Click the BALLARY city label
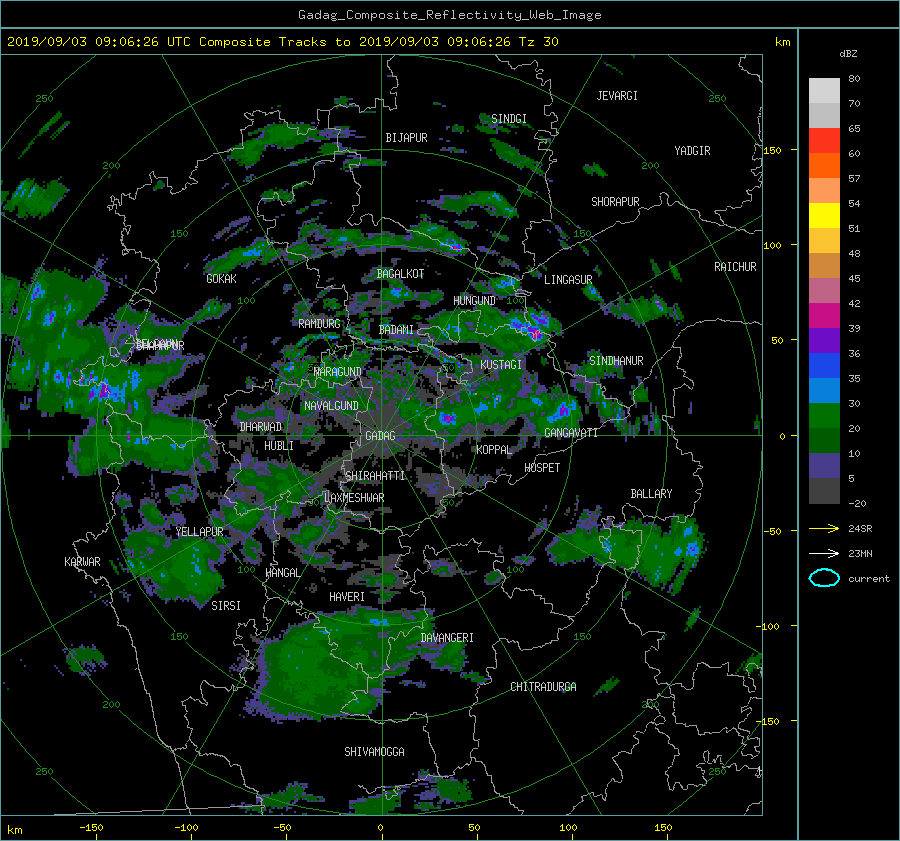Image resolution: width=900 pixels, height=841 pixels. (x=651, y=494)
